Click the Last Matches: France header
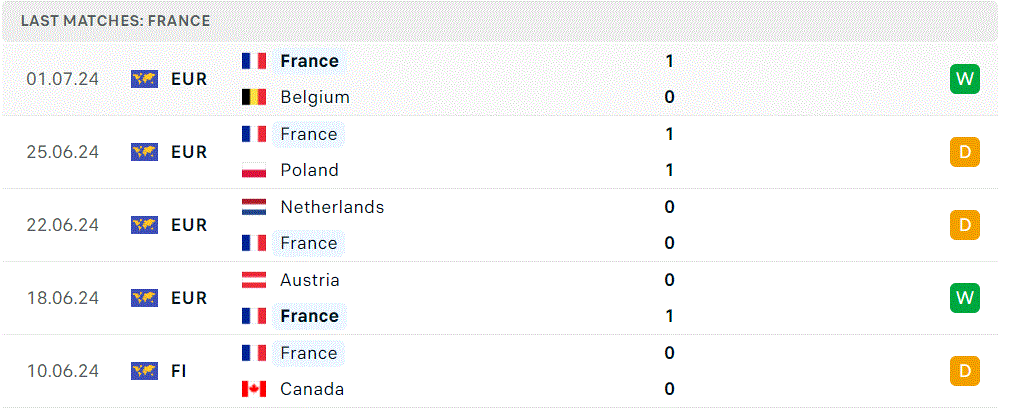The height and width of the screenshot is (410, 1016). pyautogui.click(x=115, y=21)
